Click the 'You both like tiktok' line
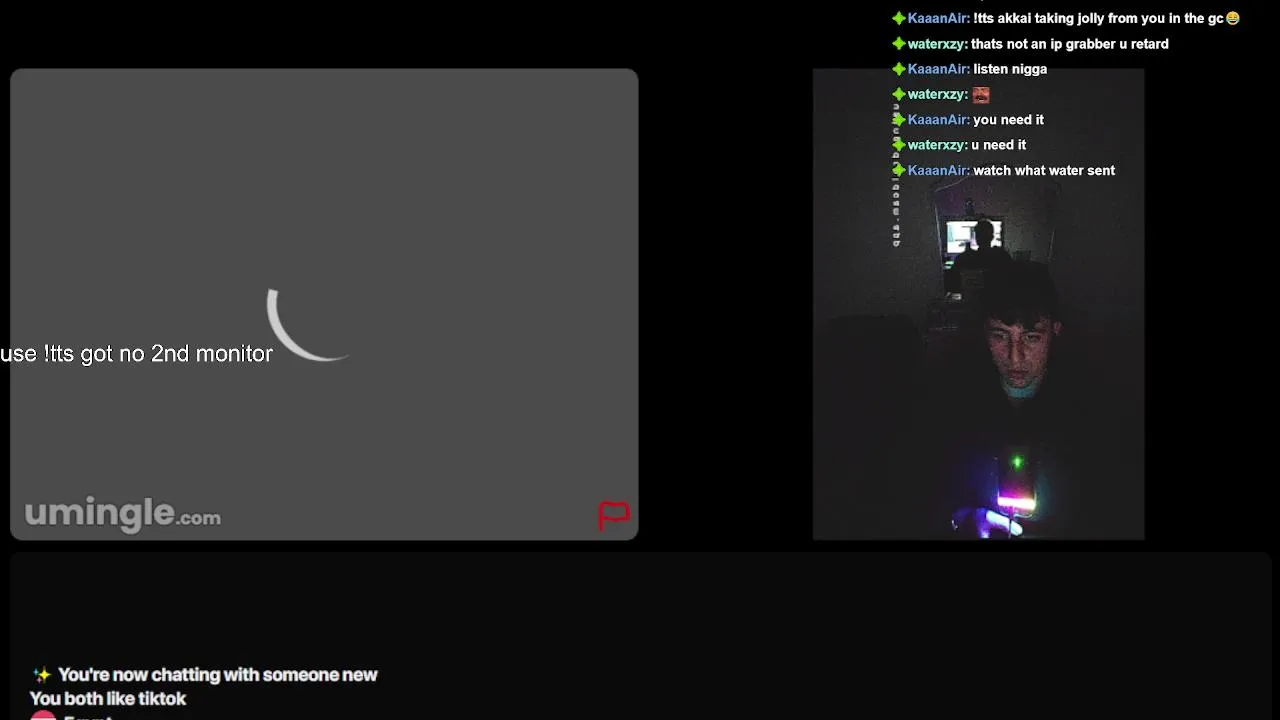1280x720 pixels. (x=108, y=699)
